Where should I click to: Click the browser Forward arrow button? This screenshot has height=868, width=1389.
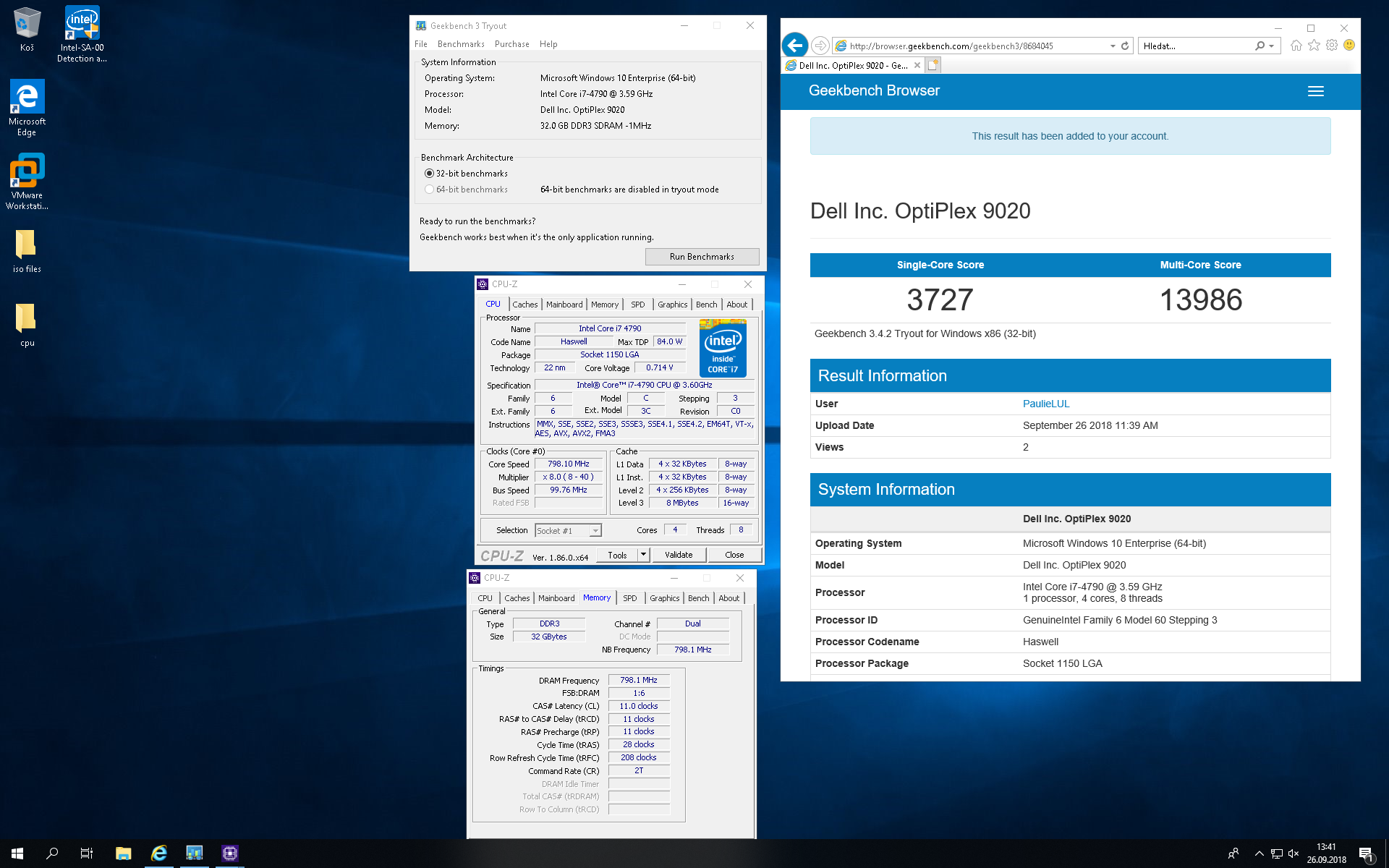click(x=820, y=46)
